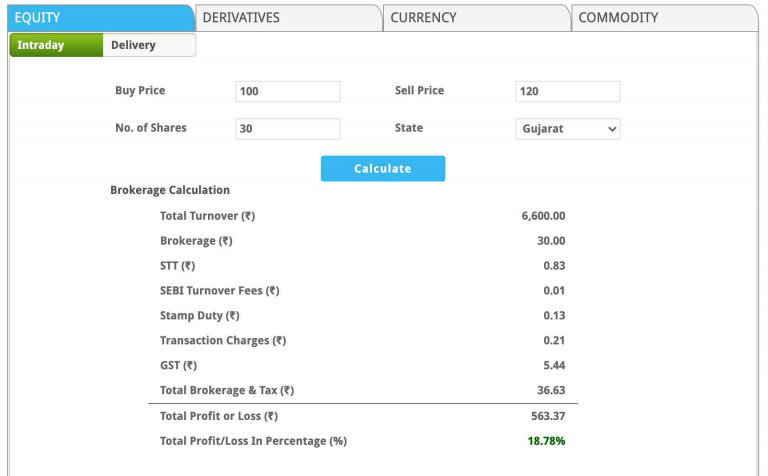Click the Total Brokerage & Tax value 36.63

[x=550, y=390]
